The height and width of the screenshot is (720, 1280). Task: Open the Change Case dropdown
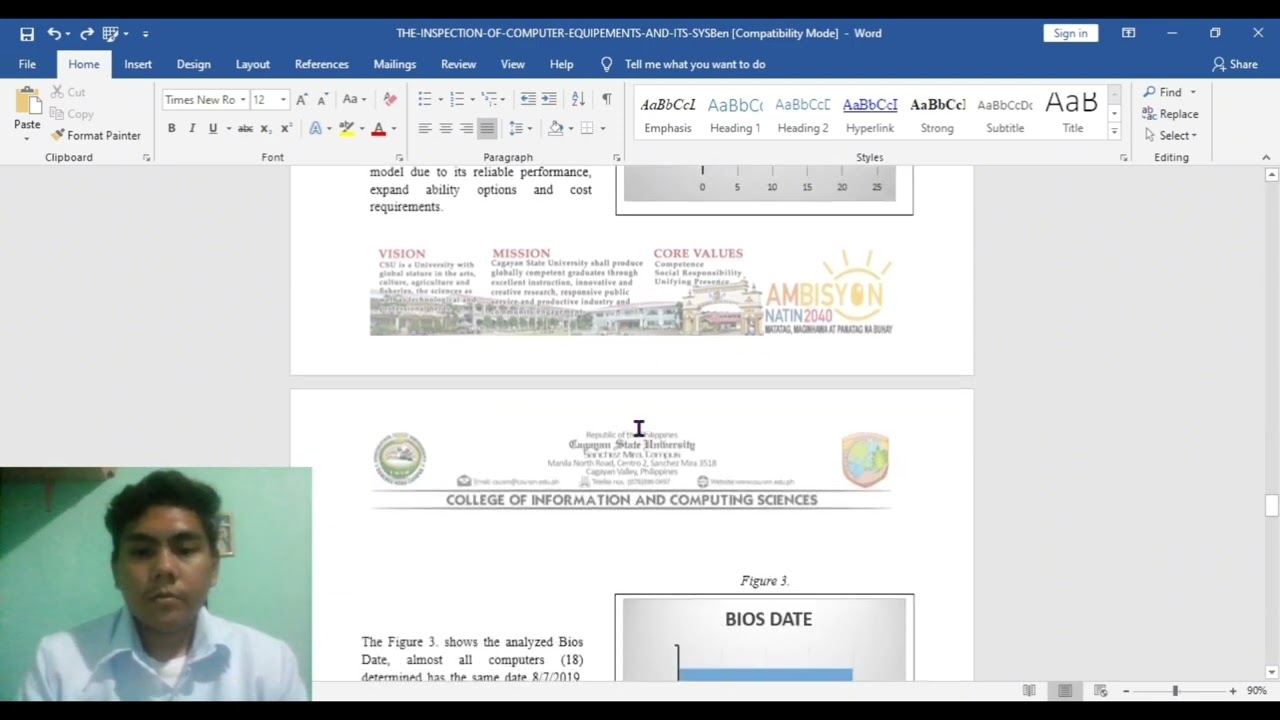point(354,100)
